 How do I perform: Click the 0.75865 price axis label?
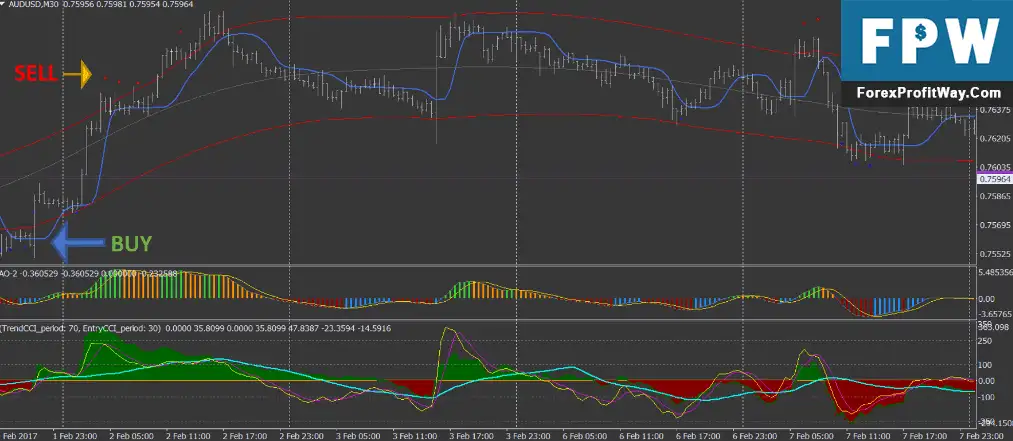[x=995, y=196]
